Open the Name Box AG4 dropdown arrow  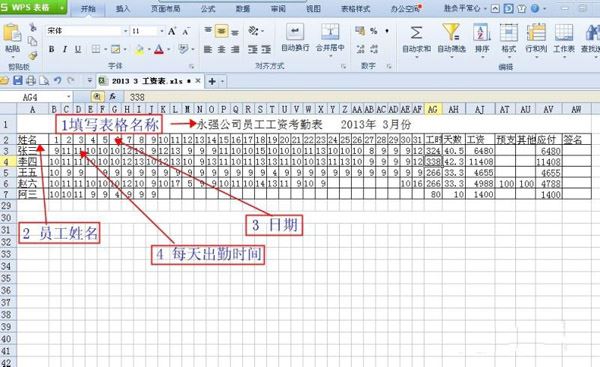69,97
